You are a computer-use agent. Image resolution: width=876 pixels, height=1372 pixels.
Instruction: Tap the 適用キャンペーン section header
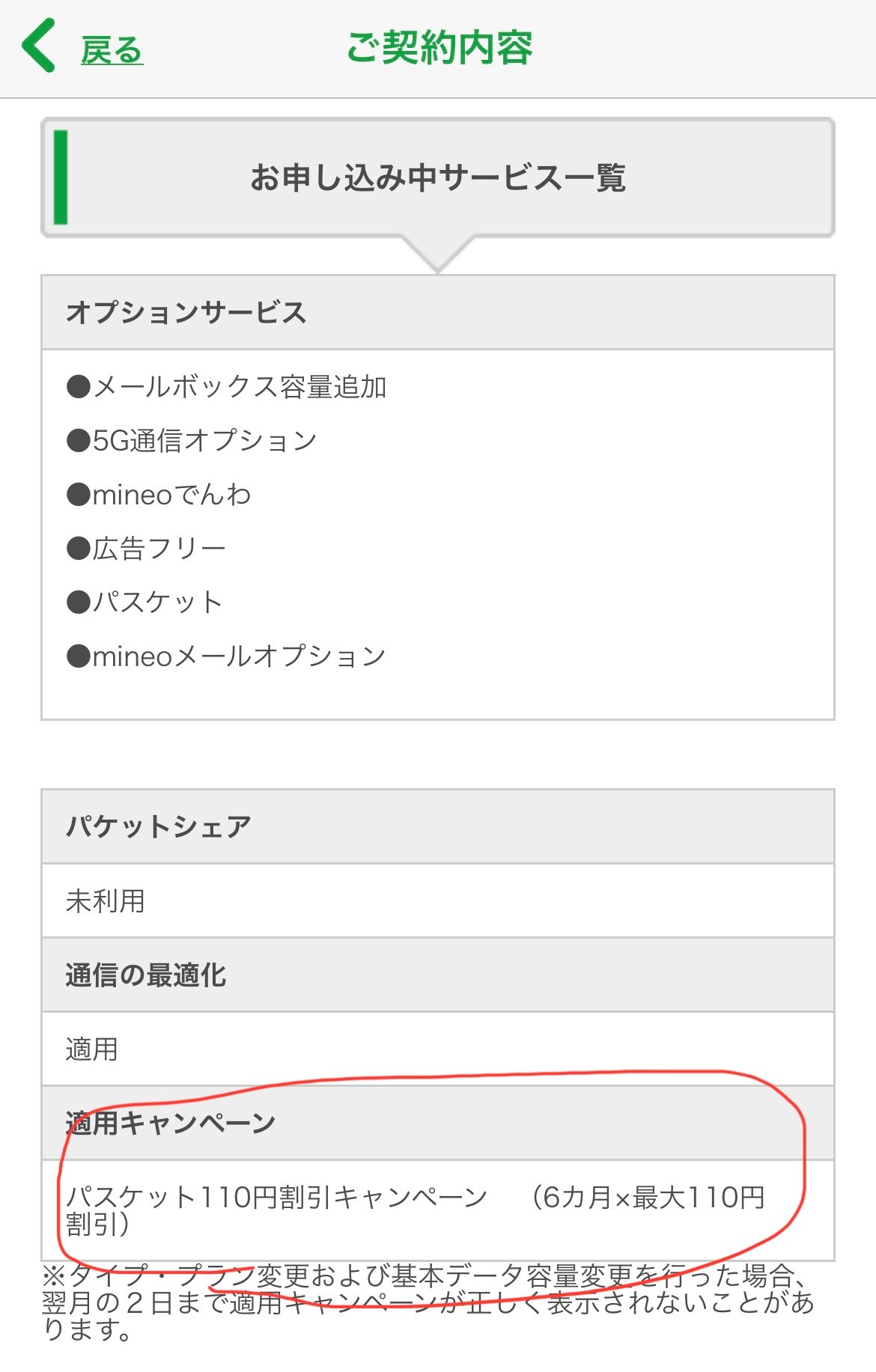pyautogui.click(x=171, y=1123)
